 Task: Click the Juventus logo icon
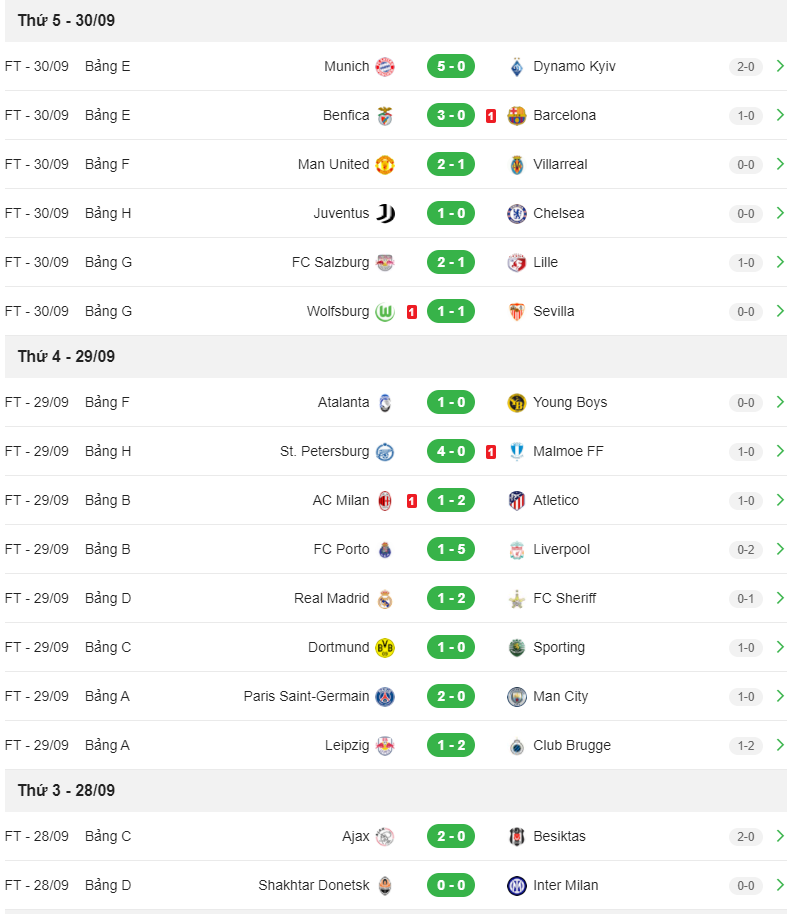[x=385, y=213]
